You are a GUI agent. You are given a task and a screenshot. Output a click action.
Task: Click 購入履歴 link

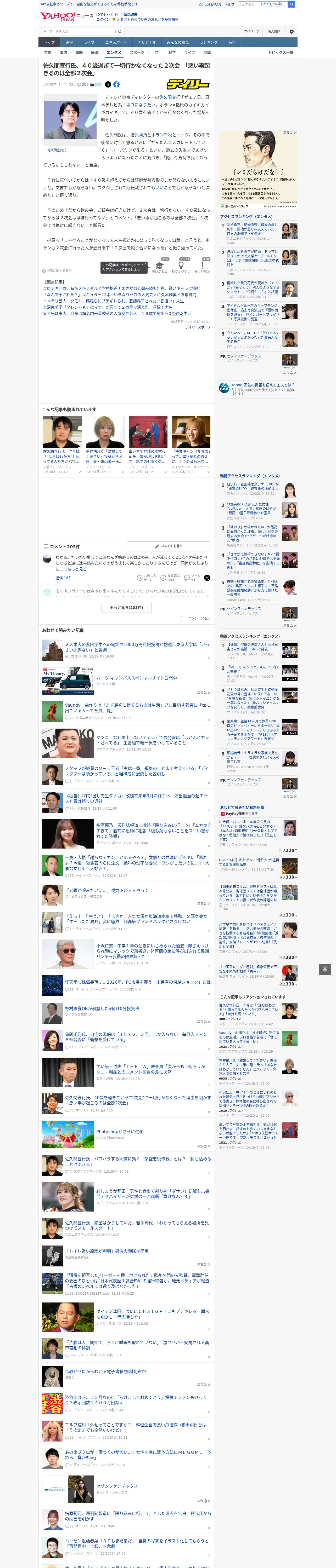(274, 31)
